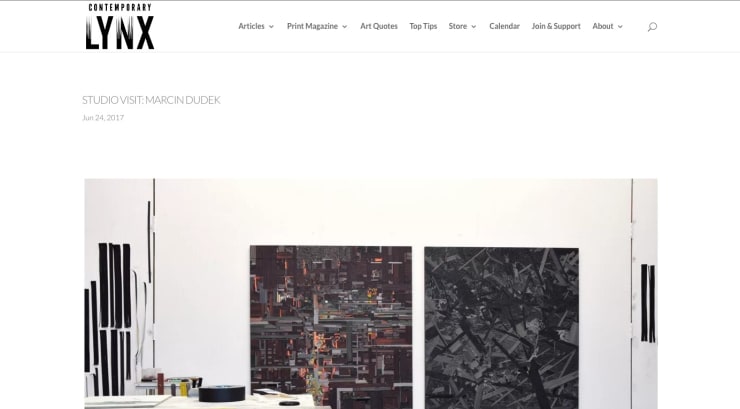This screenshot has height=409, width=740.
Task: Open the Print Magazine menu item
Action: (312, 26)
